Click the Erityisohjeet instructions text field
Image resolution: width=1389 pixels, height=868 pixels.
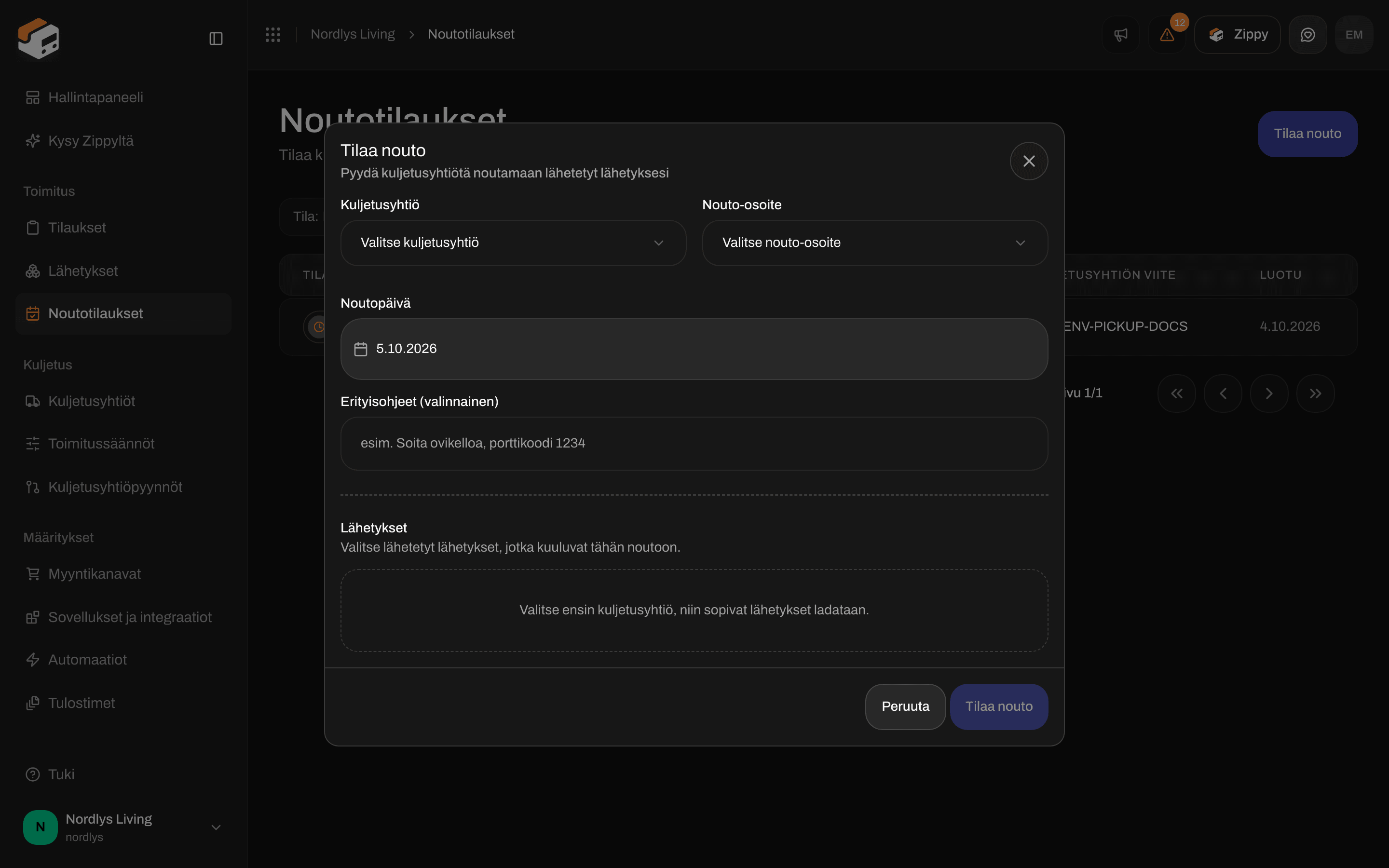(x=694, y=443)
